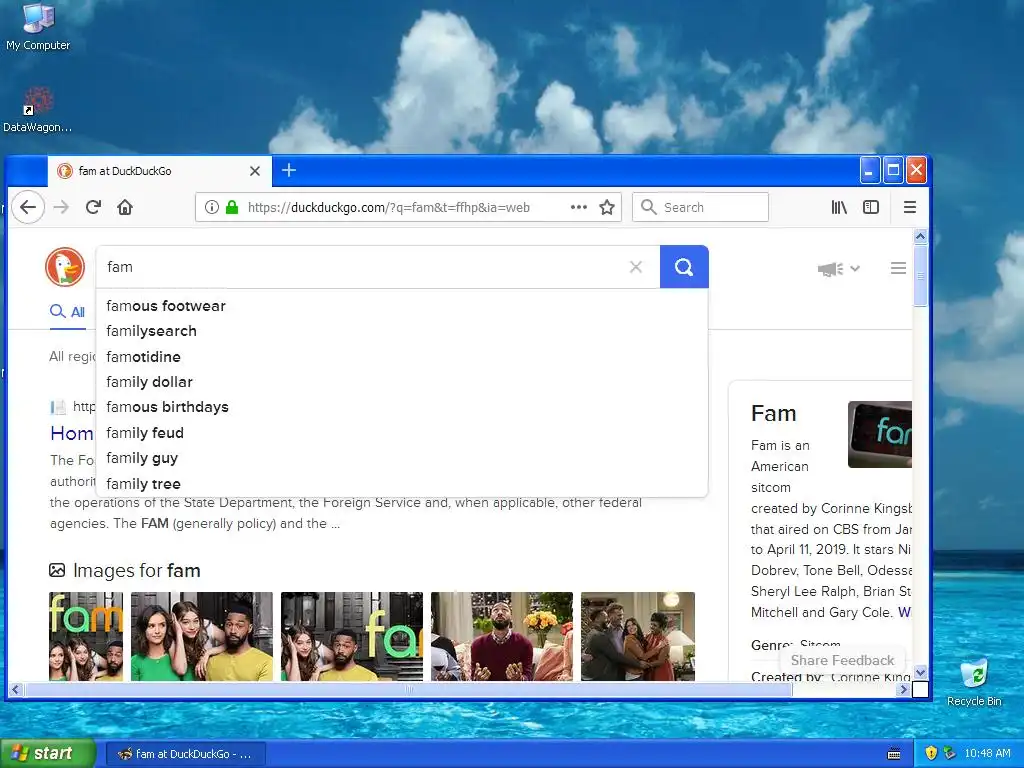
Task: Click the DuckDuckGo duck logo
Action: coord(65,267)
